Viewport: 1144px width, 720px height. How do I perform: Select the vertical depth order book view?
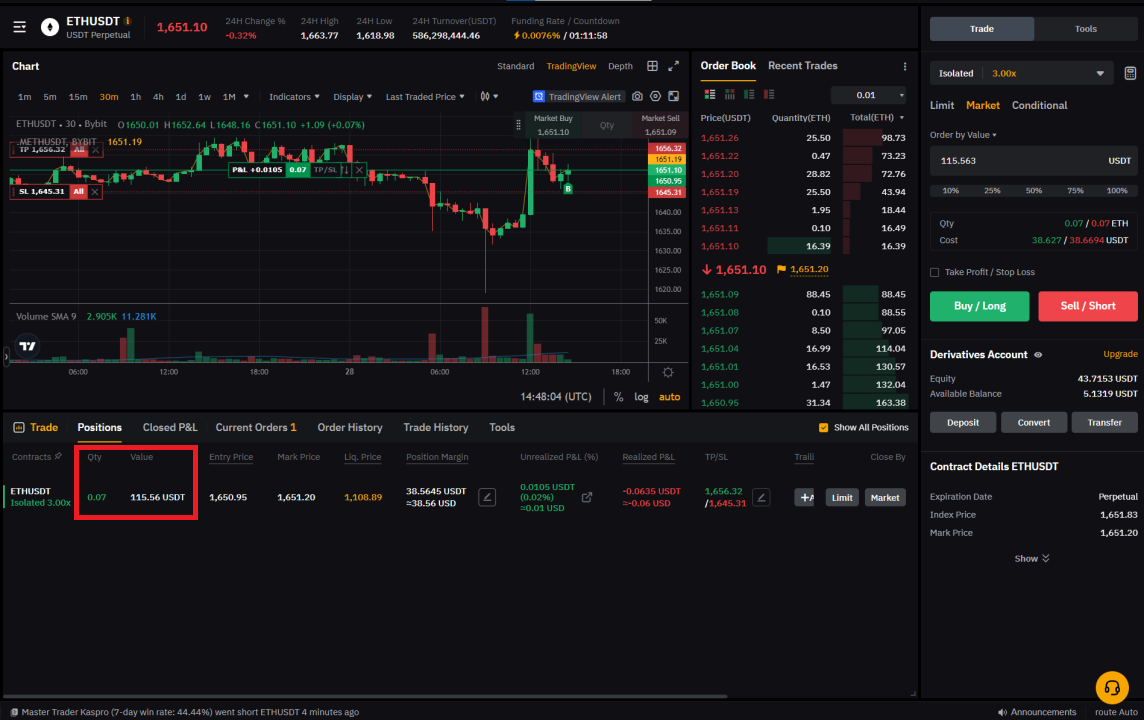tap(730, 95)
